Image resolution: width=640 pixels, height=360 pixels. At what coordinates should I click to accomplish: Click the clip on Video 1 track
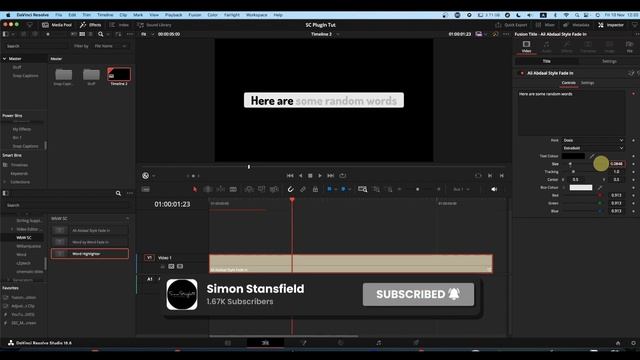(351, 263)
